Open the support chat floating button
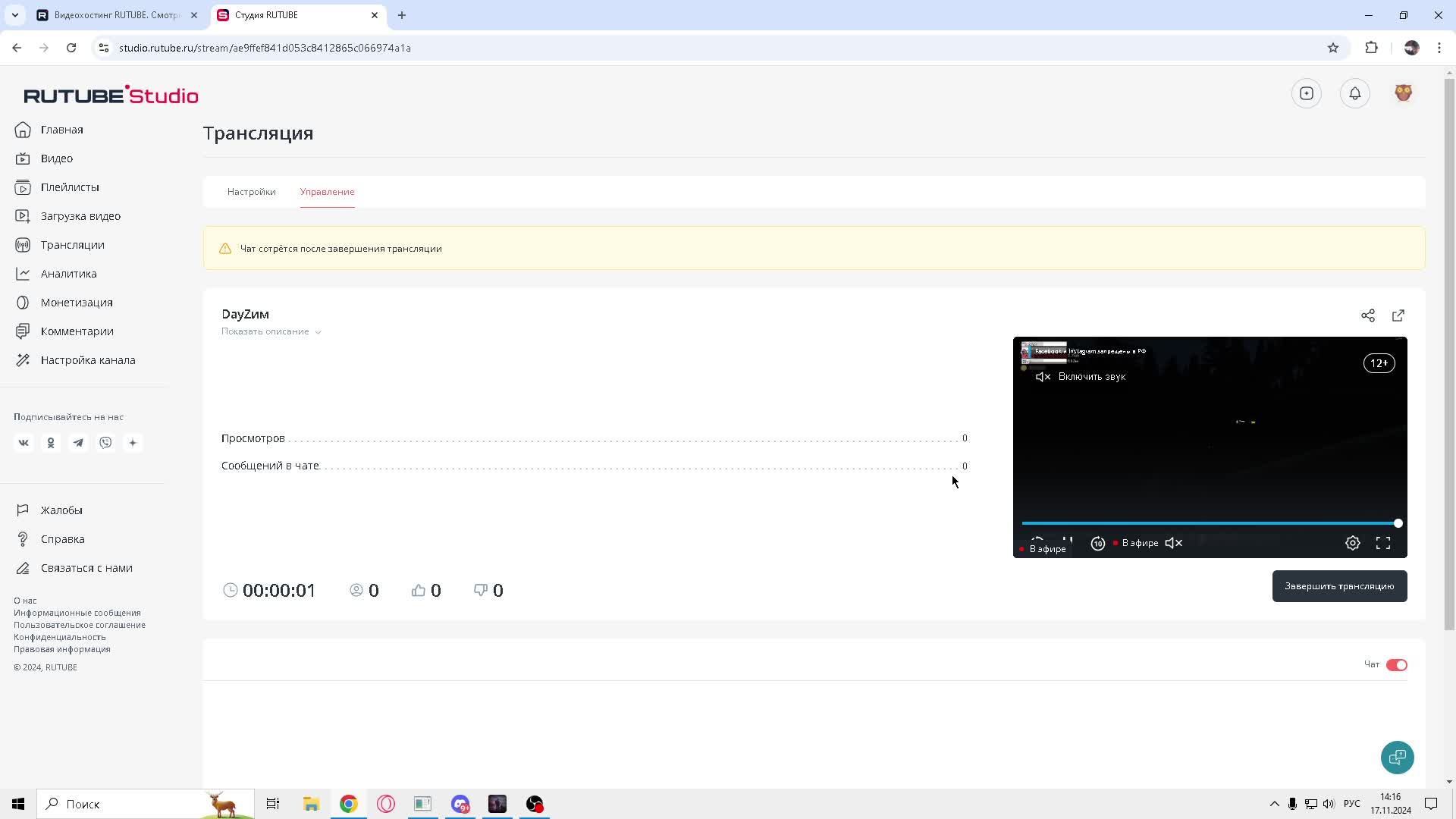Viewport: 1456px width, 819px height. pos(1397,757)
